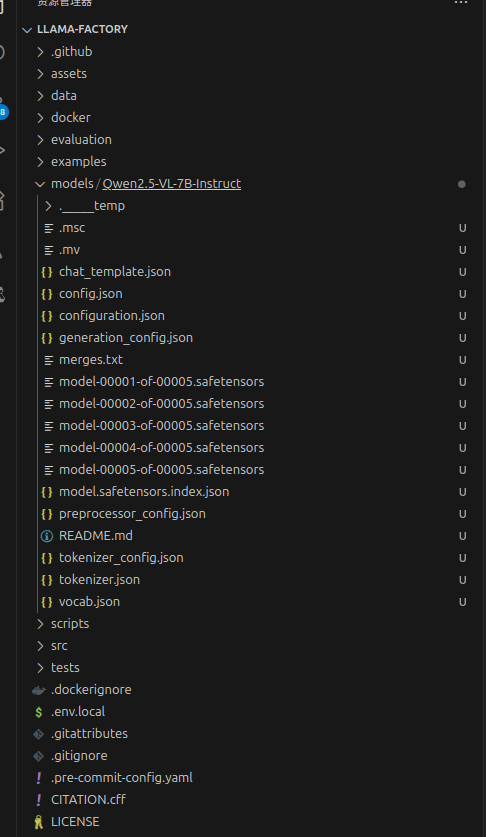The image size is (486, 837).
Task: Click README.md info icon
Action: click(x=47, y=536)
